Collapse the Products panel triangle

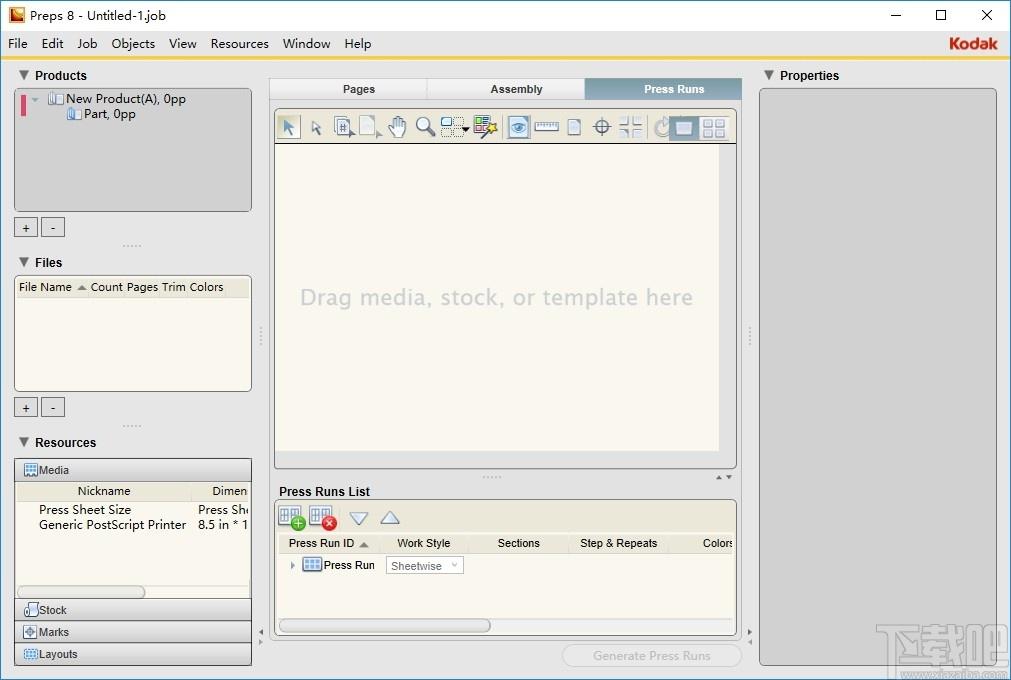pyautogui.click(x=24, y=75)
